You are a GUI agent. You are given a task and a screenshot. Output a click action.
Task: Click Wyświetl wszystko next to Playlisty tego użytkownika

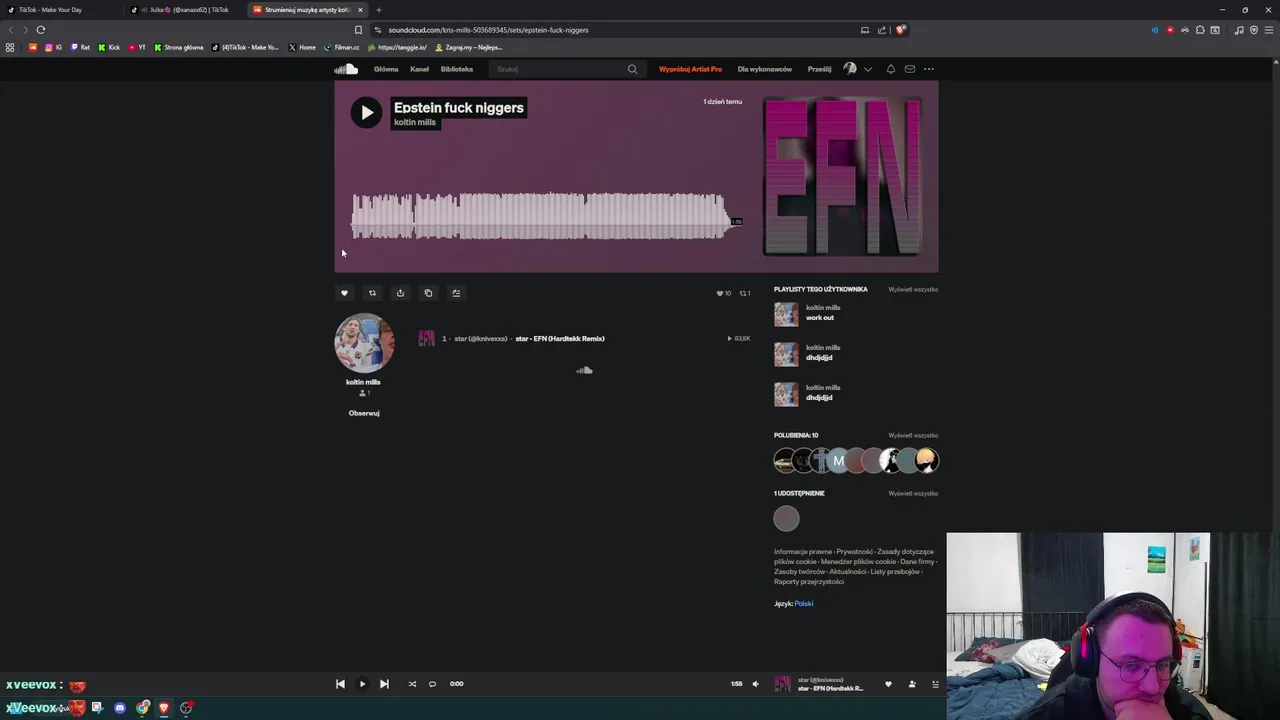click(x=913, y=289)
